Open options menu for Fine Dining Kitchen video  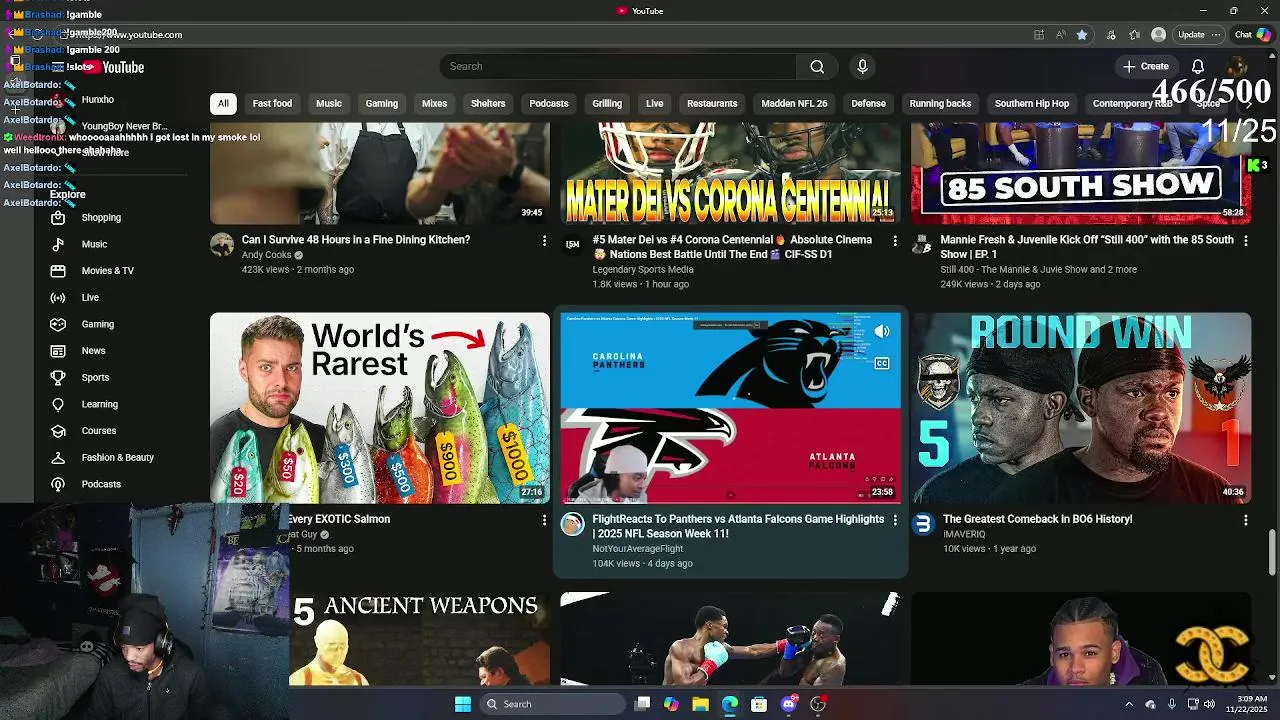[544, 241]
